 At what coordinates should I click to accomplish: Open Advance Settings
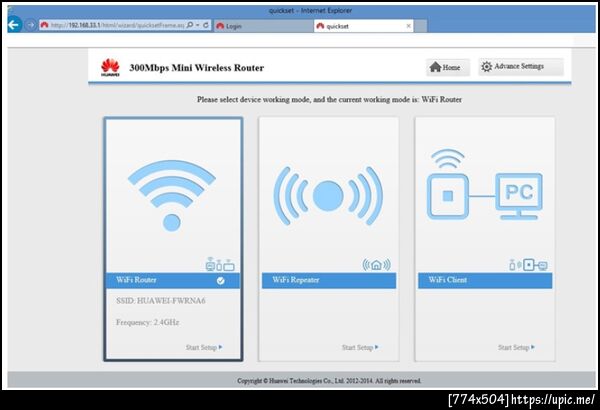(520, 67)
